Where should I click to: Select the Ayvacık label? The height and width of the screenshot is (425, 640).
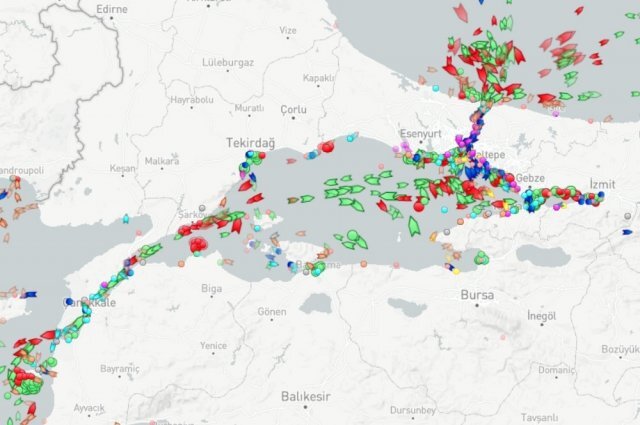pos(89,408)
